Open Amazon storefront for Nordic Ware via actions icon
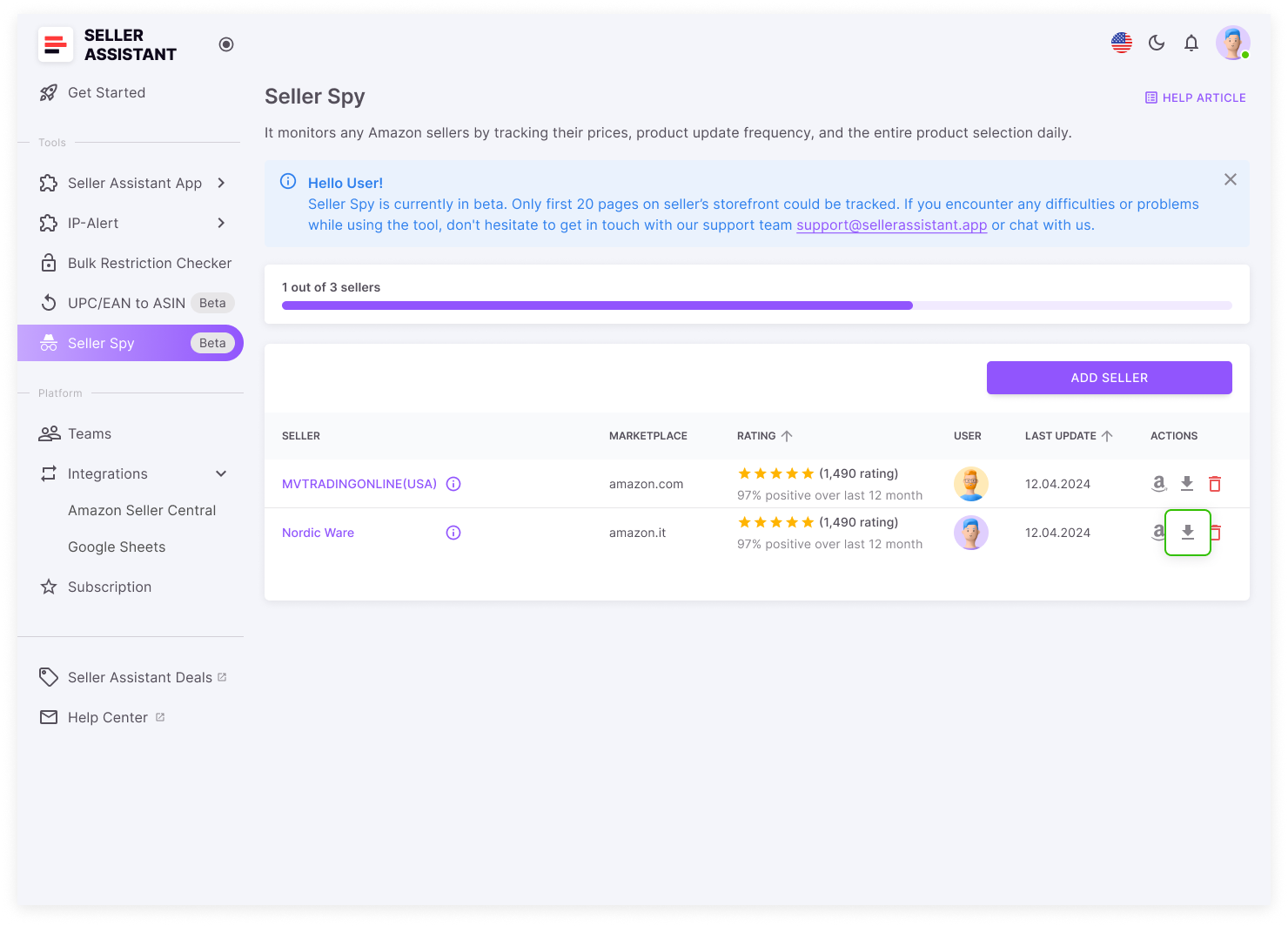This screenshot has width=1288, height=926. [1159, 532]
